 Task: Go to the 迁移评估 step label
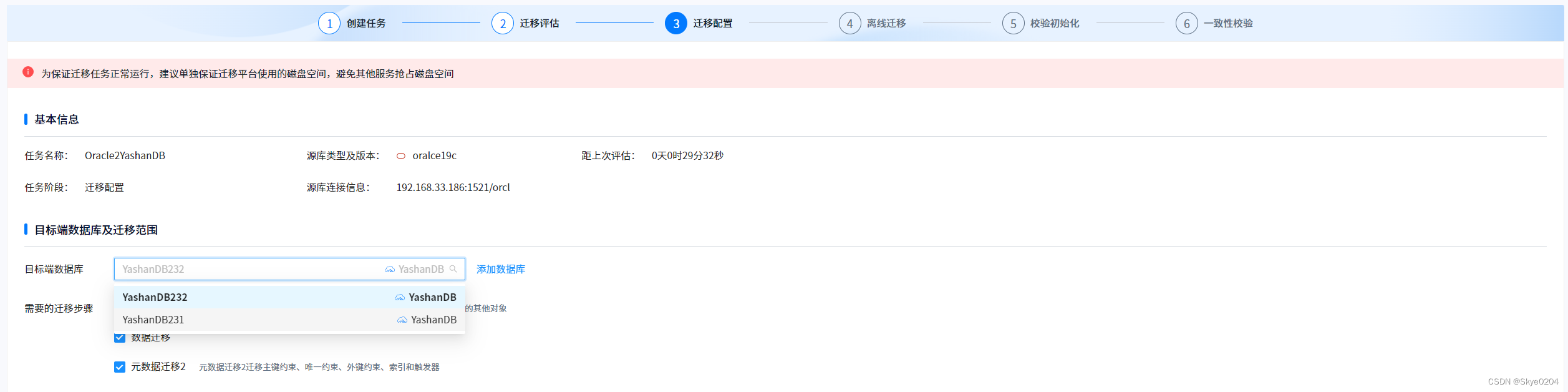540,24
